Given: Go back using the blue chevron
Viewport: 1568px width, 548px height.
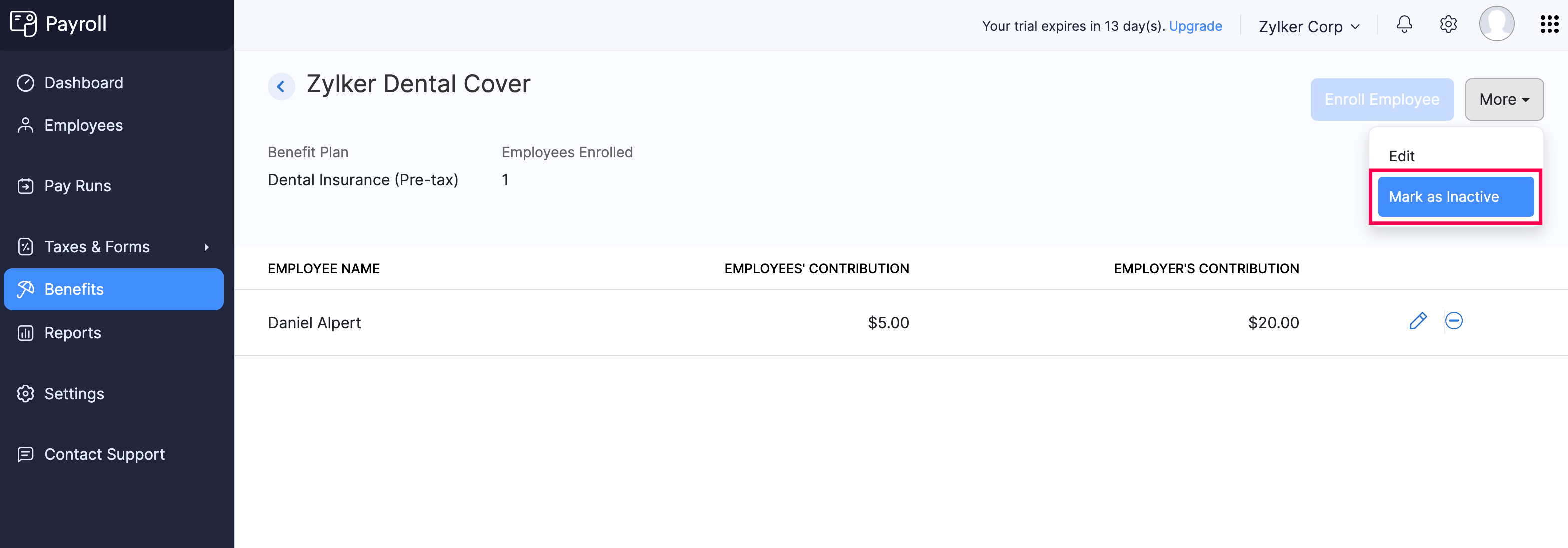Looking at the screenshot, I should 281,87.
